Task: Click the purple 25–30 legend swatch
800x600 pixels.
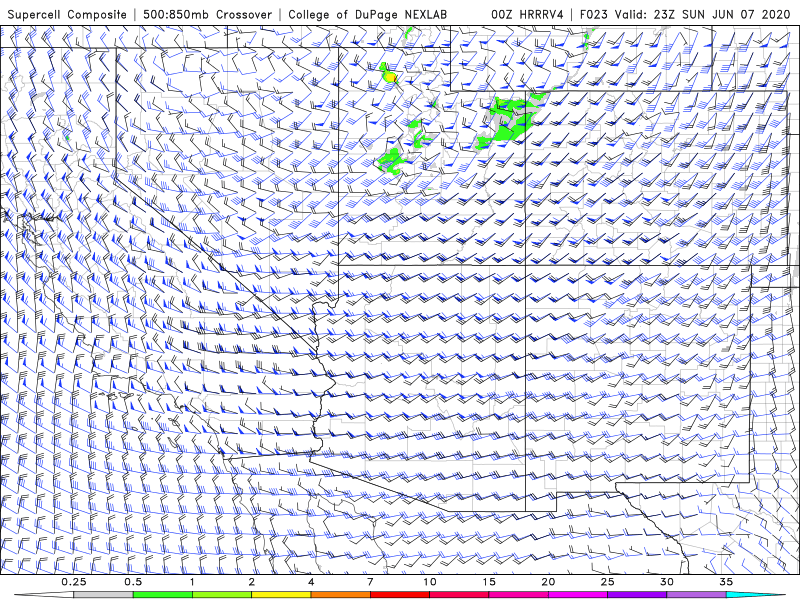Action: click(x=637, y=595)
